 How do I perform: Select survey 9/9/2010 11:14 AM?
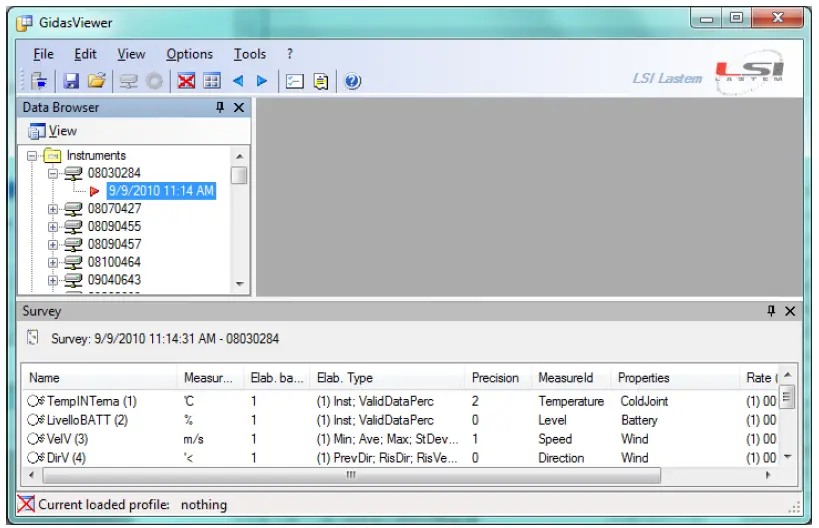161,191
